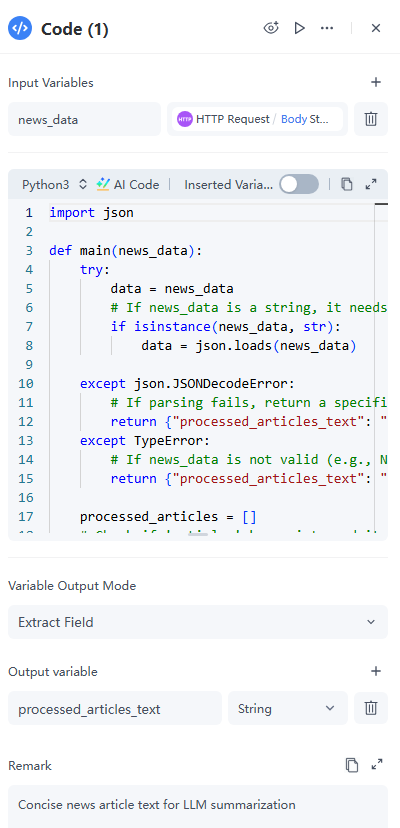Add a new output variable

pos(376,671)
